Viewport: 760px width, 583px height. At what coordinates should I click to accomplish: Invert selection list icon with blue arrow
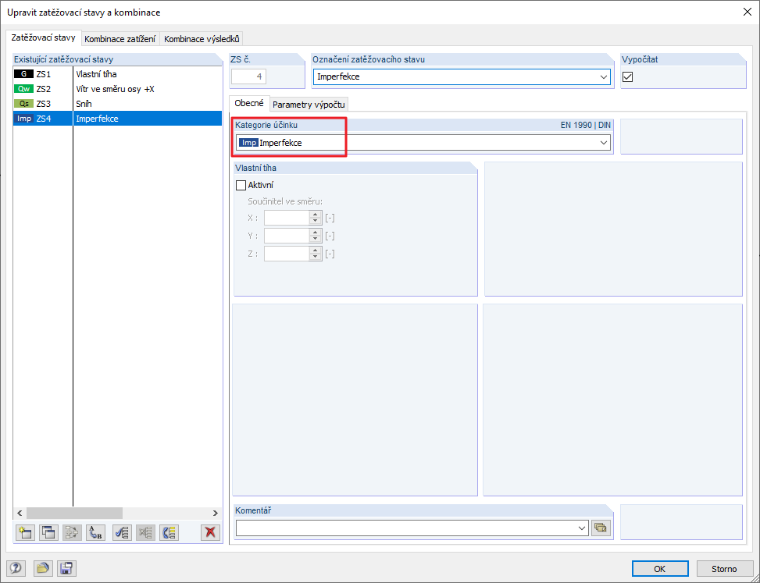(x=169, y=533)
